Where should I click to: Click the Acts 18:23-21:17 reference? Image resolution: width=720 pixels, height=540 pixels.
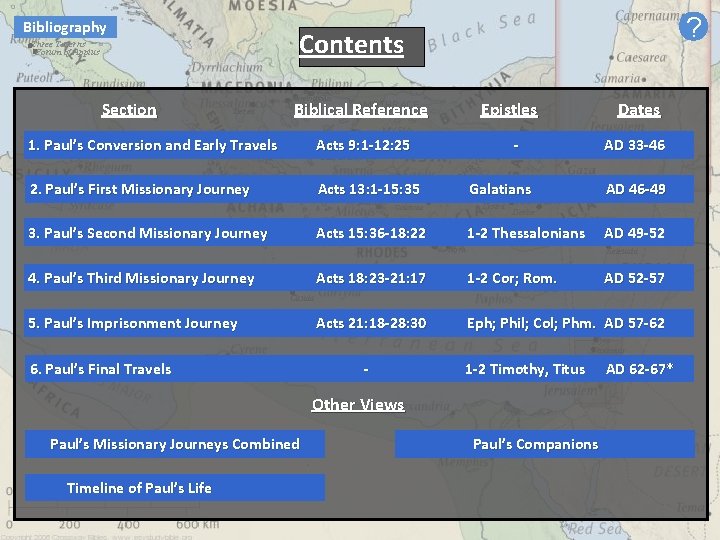(x=371, y=278)
